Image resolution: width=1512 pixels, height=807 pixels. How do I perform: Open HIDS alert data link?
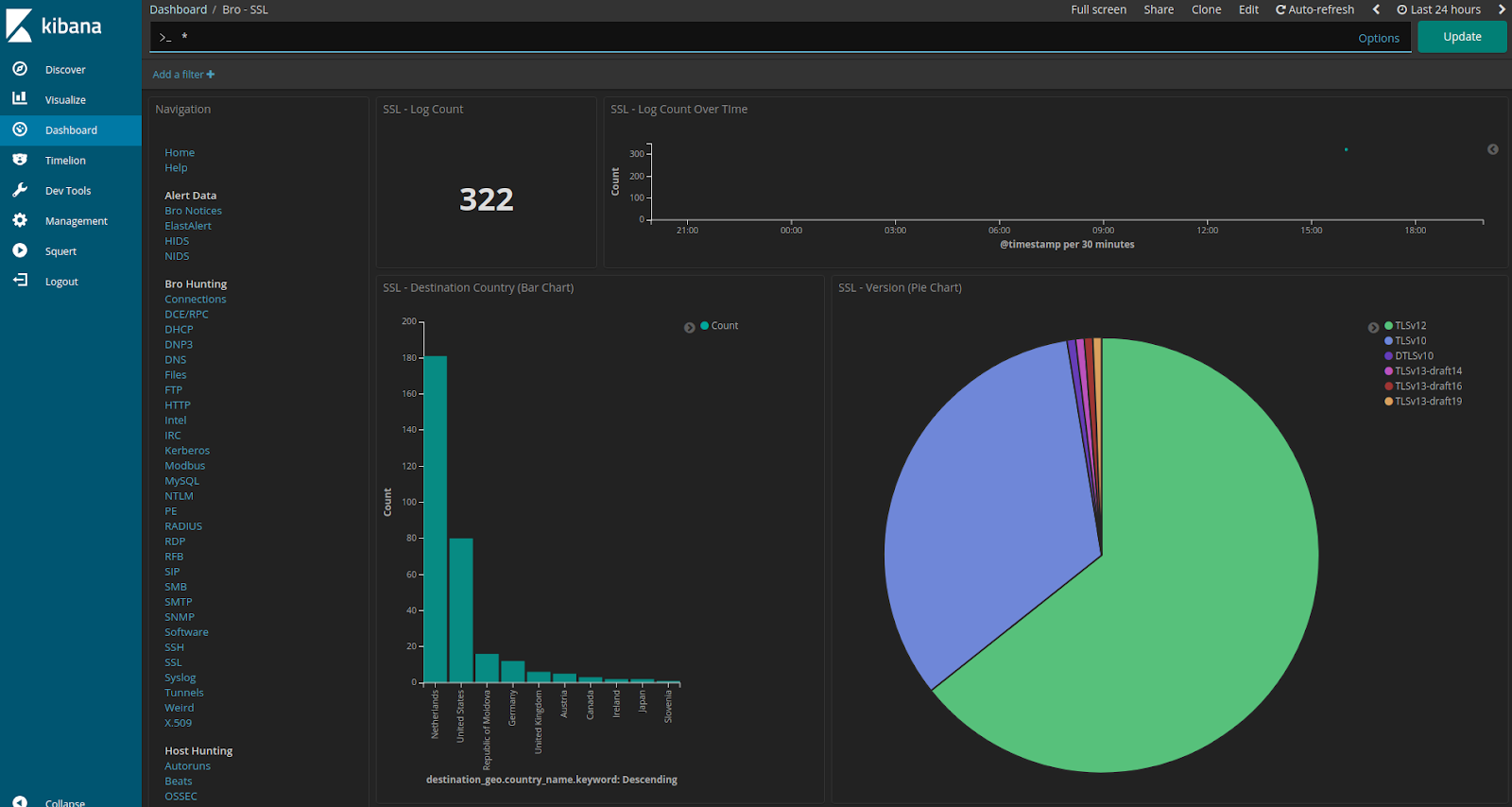(x=177, y=241)
